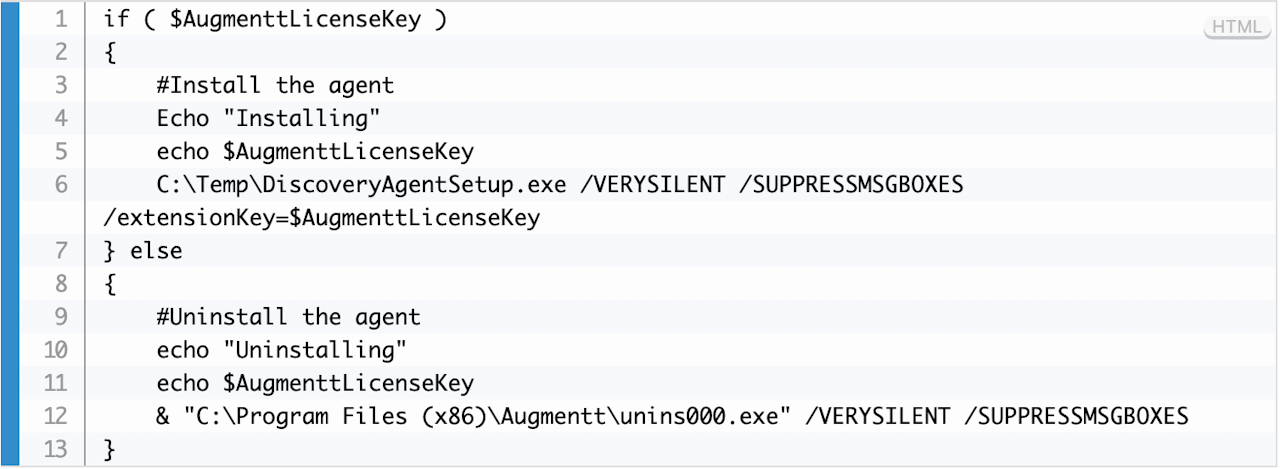Screen dimensions: 1280x469
Task: Click line number 12 in the gutter
Action: point(56,416)
